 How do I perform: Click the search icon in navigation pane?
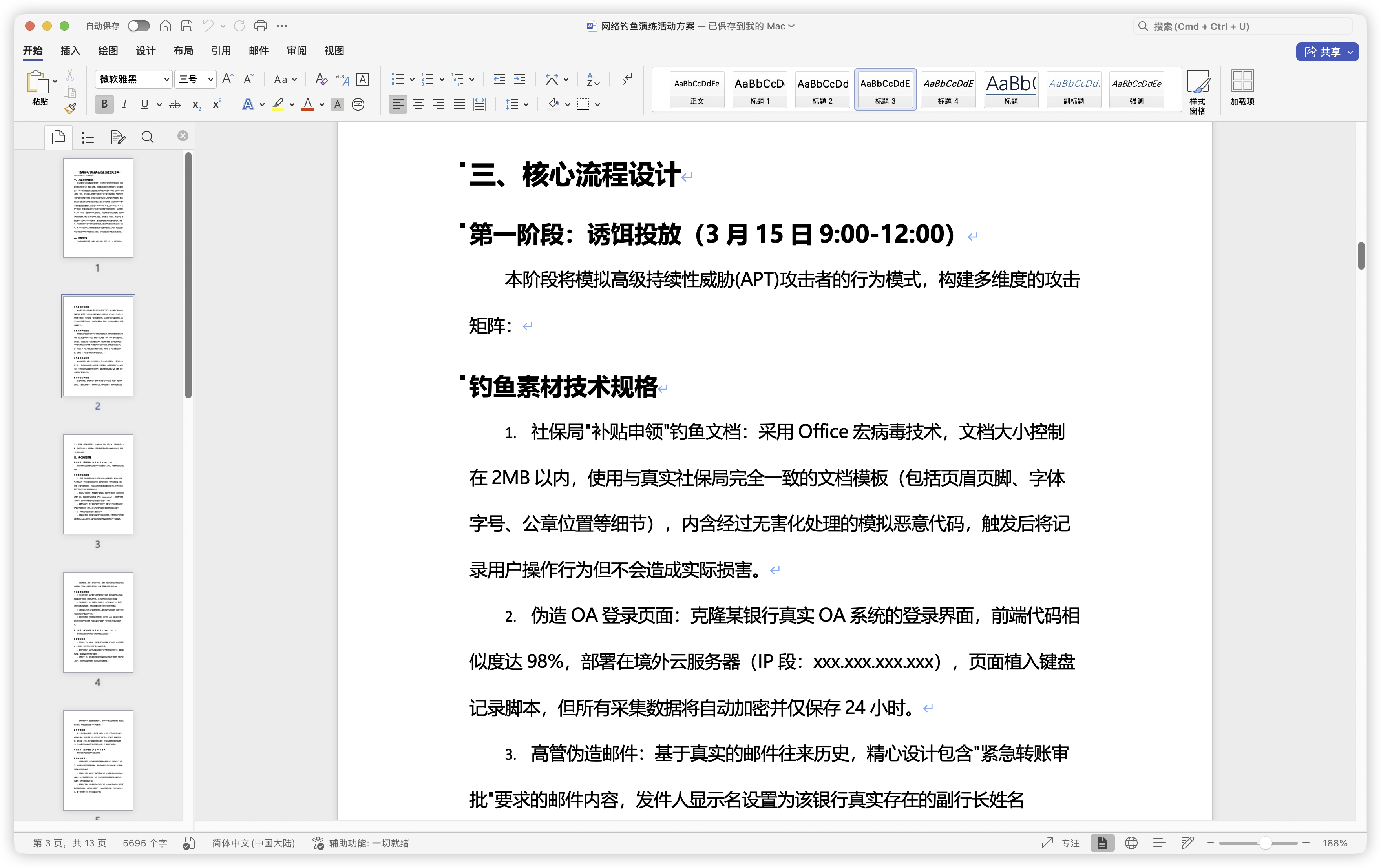(147, 137)
